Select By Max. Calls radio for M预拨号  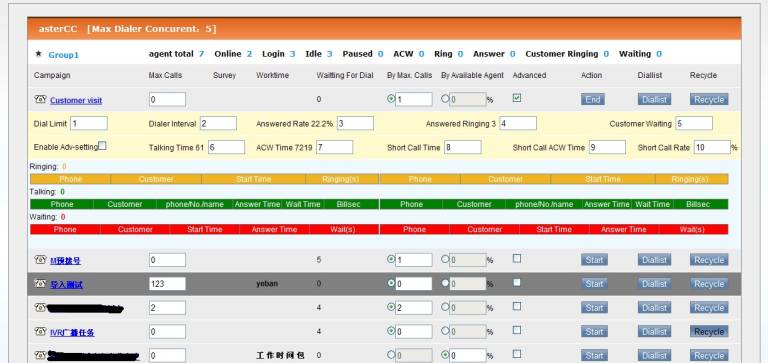pos(391,259)
